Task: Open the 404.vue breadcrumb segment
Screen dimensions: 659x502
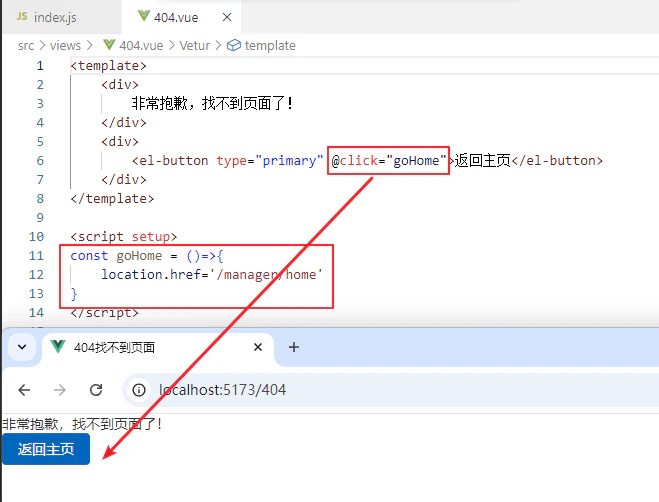Action: click(x=141, y=45)
